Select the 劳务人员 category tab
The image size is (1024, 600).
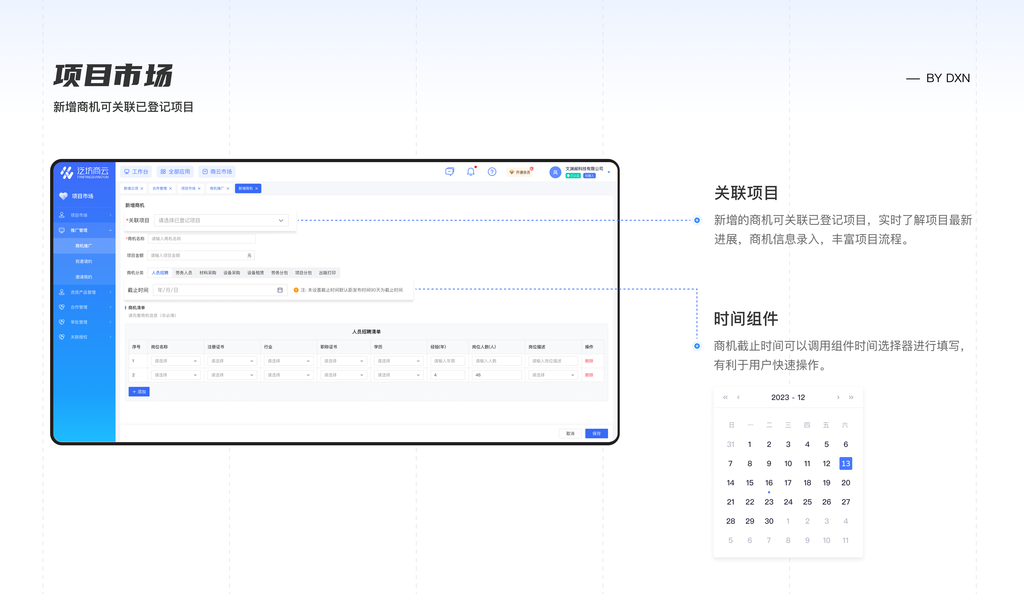(184, 273)
